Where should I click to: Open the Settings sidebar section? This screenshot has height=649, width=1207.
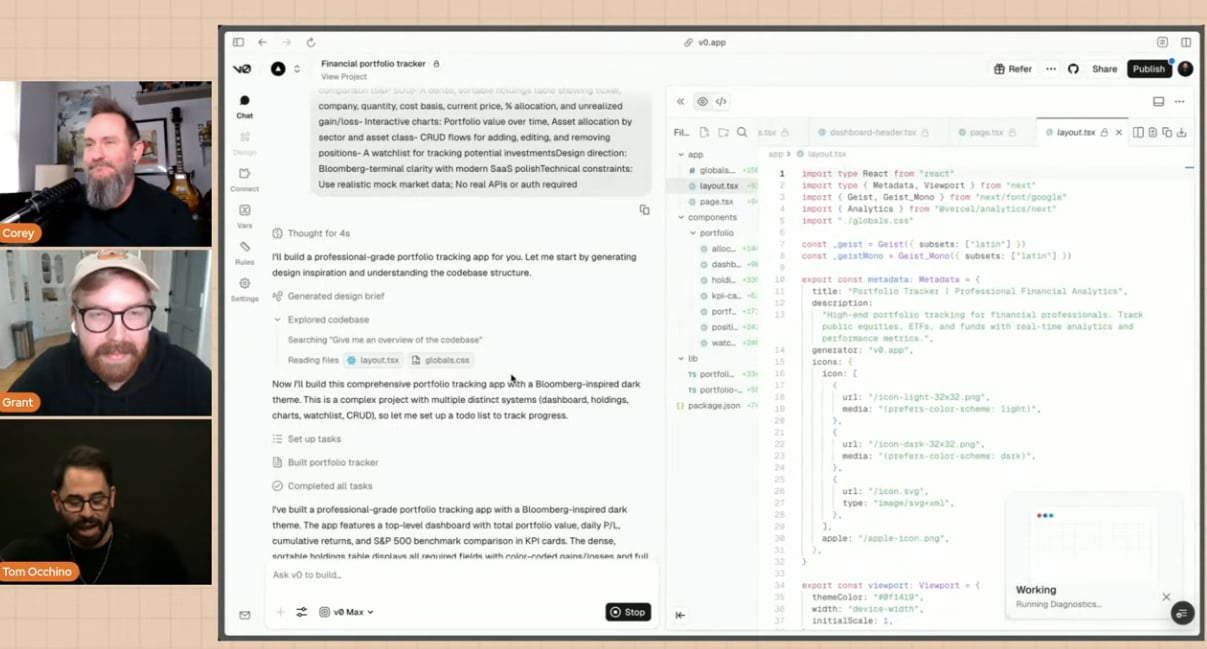click(x=244, y=290)
